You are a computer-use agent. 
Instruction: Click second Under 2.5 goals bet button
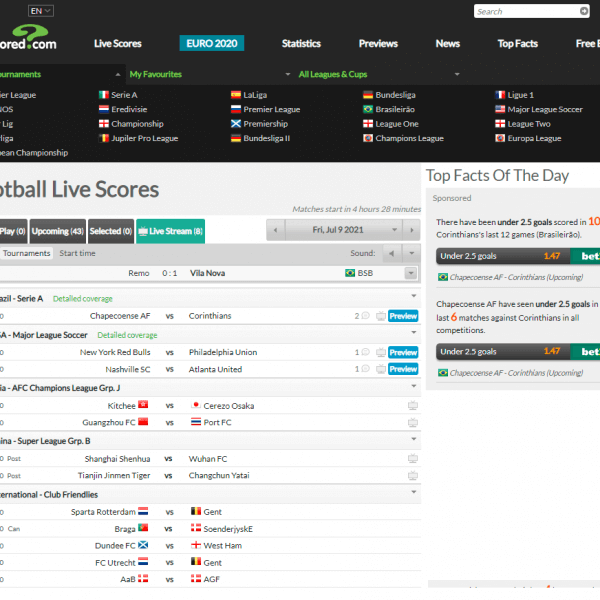(x=518, y=351)
